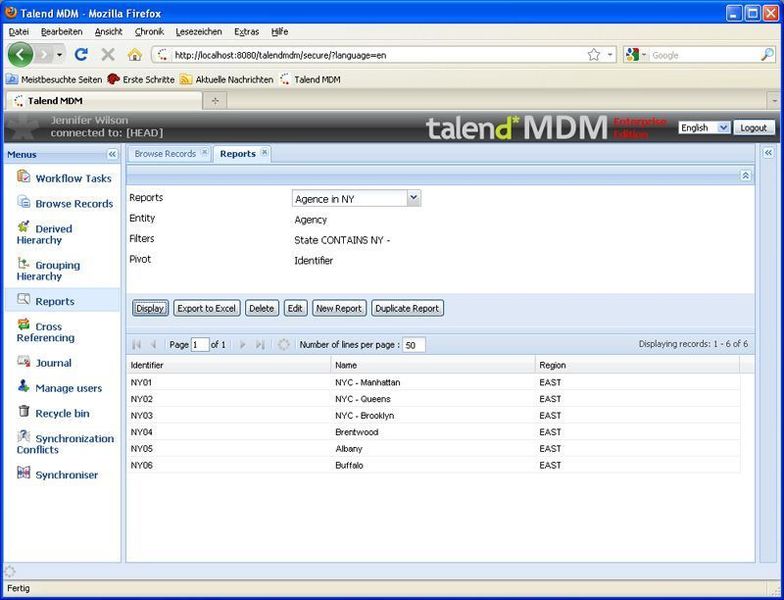This screenshot has width=784, height=600.
Task: Go to last page of results grid
Action: tap(260, 344)
